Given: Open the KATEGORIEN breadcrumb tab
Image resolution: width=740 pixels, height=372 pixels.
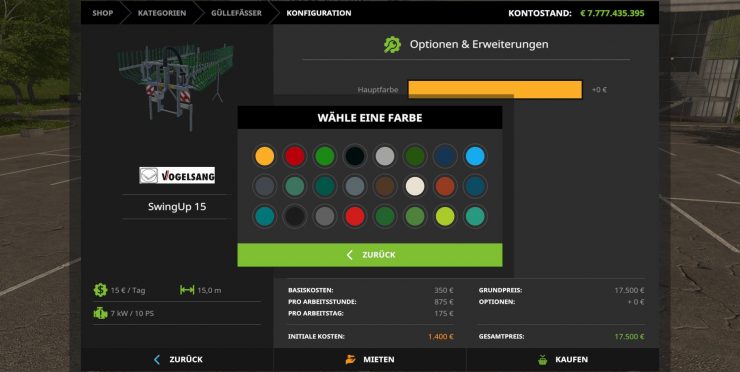Looking at the screenshot, I should [x=162, y=13].
